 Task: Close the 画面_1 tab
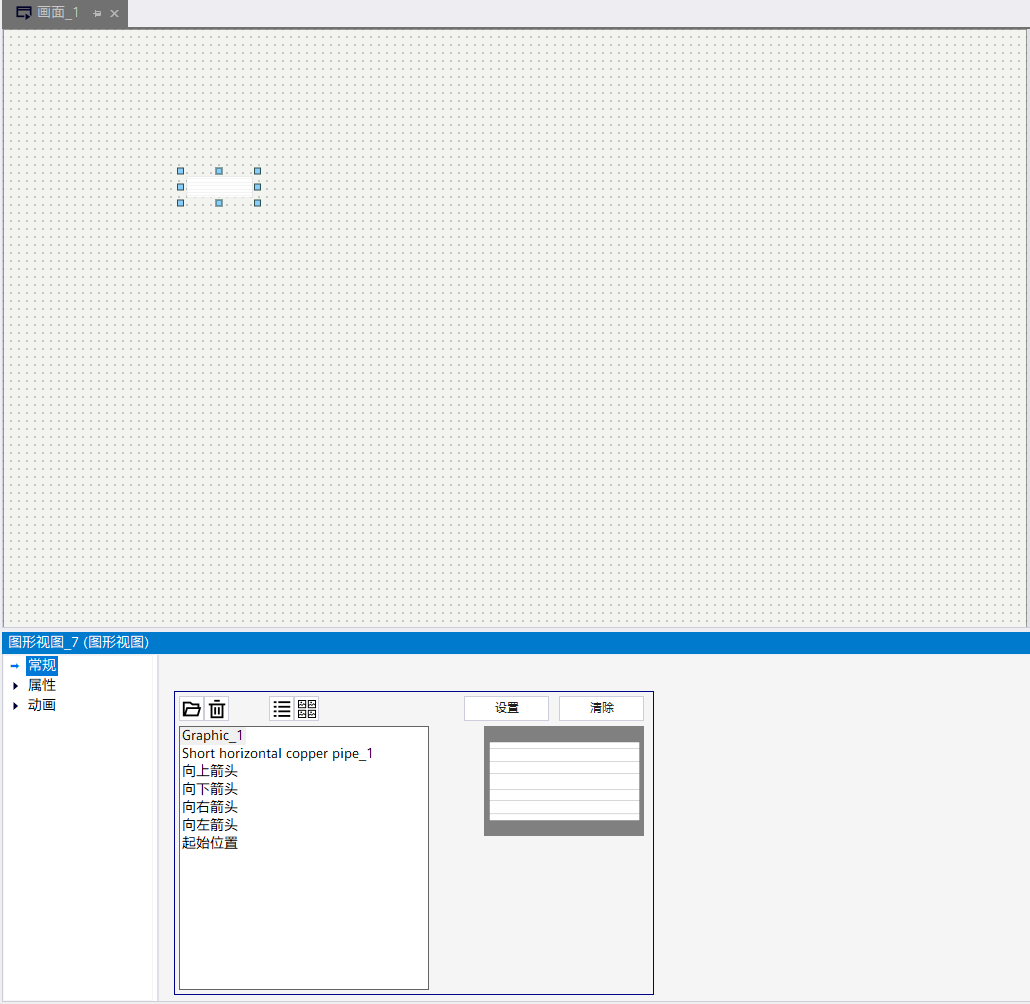click(114, 13)
